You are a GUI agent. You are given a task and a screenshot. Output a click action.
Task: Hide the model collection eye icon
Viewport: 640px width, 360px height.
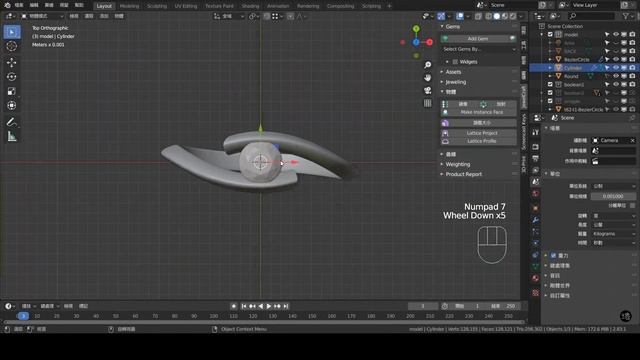(x=616, y=35)
